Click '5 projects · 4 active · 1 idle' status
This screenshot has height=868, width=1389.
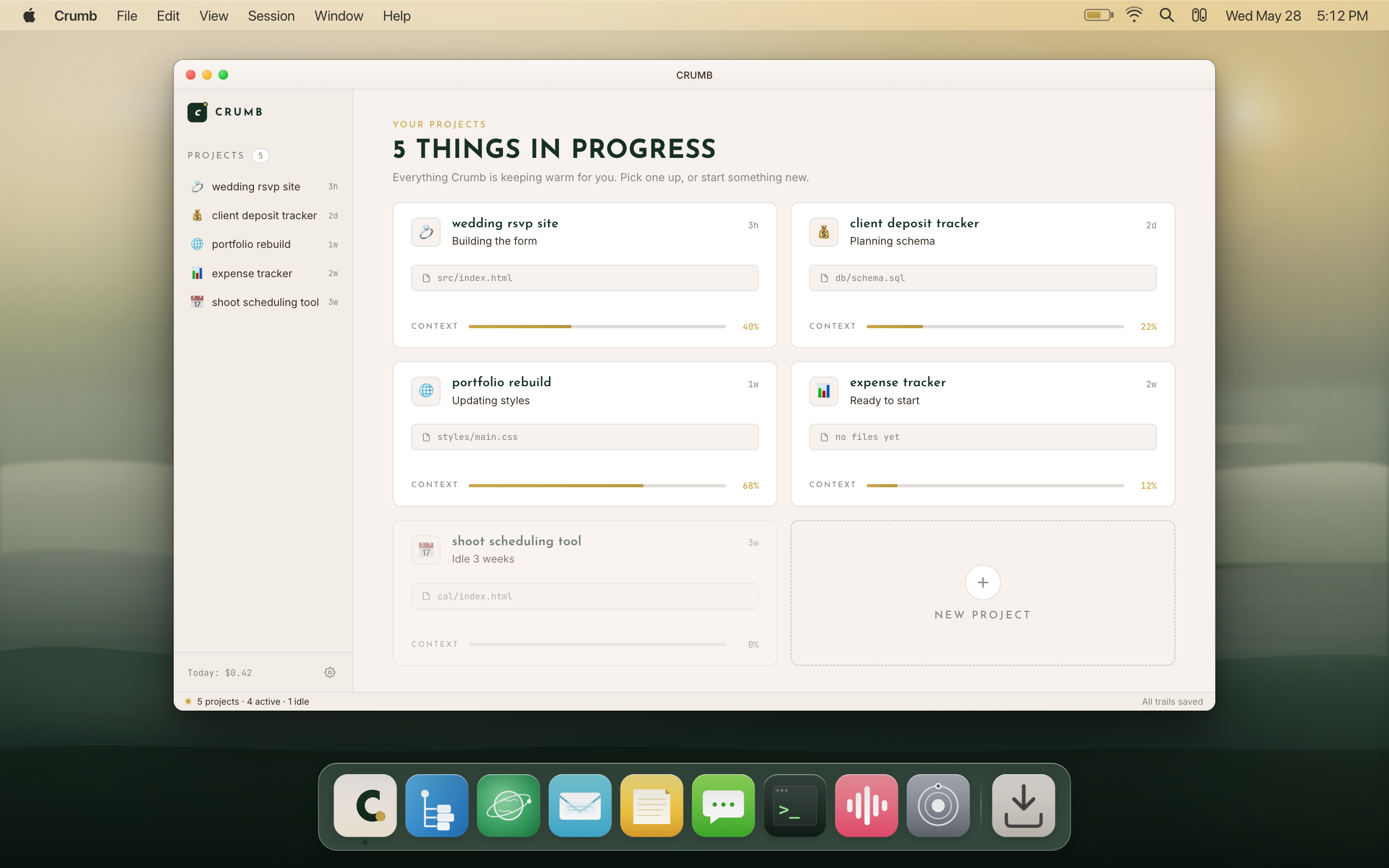253,701
